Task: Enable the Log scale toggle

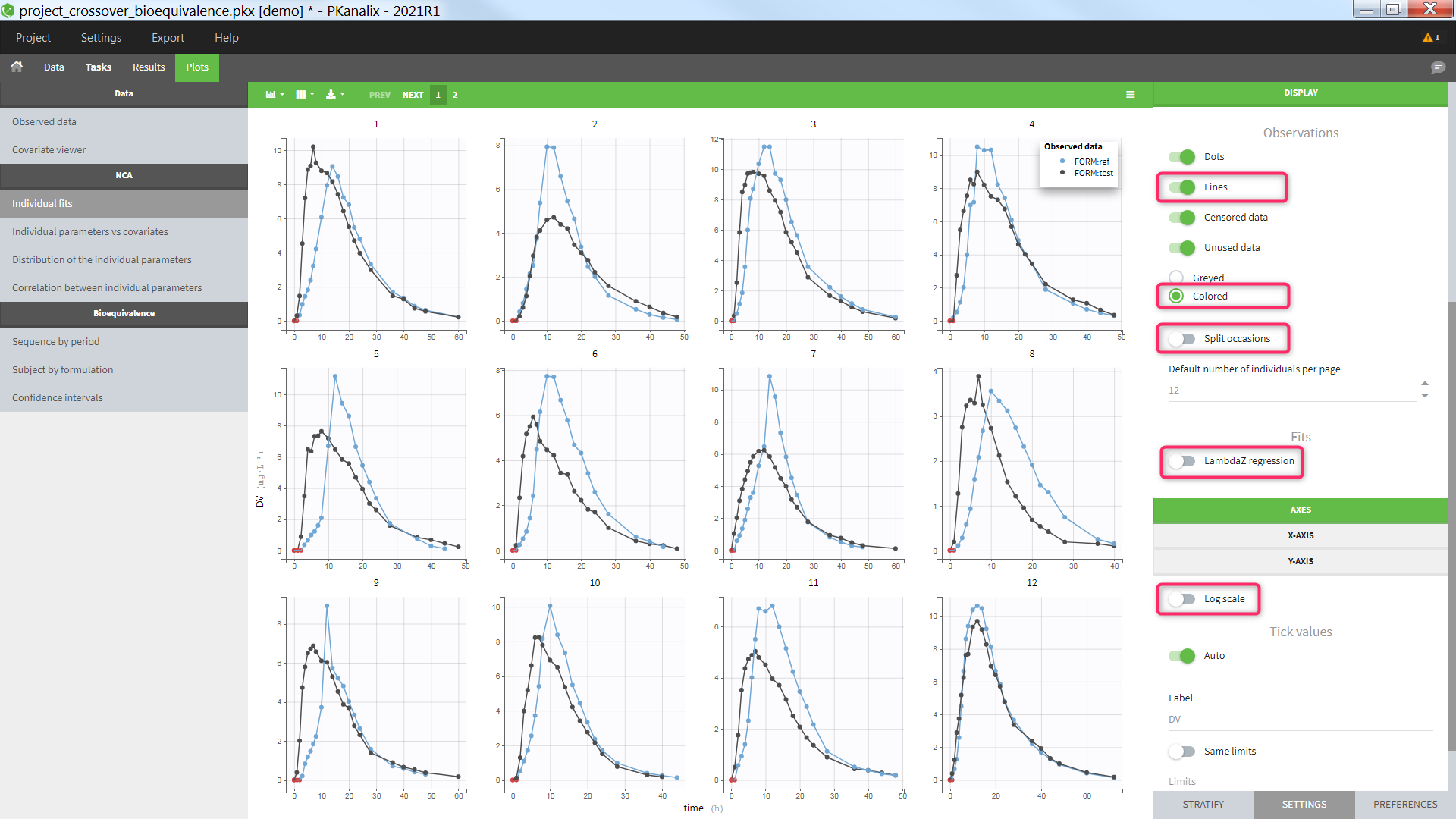Action: [1182, 599]
